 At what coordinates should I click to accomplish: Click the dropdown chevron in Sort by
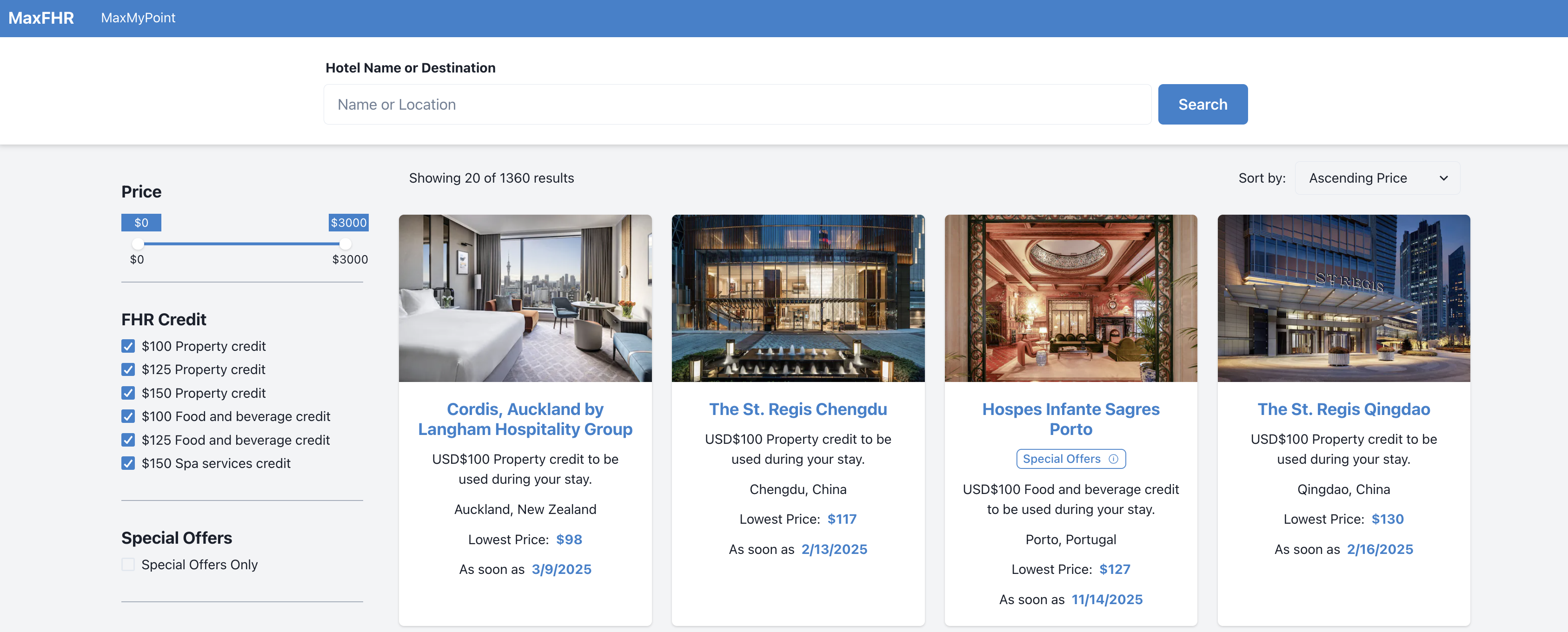1443,178
